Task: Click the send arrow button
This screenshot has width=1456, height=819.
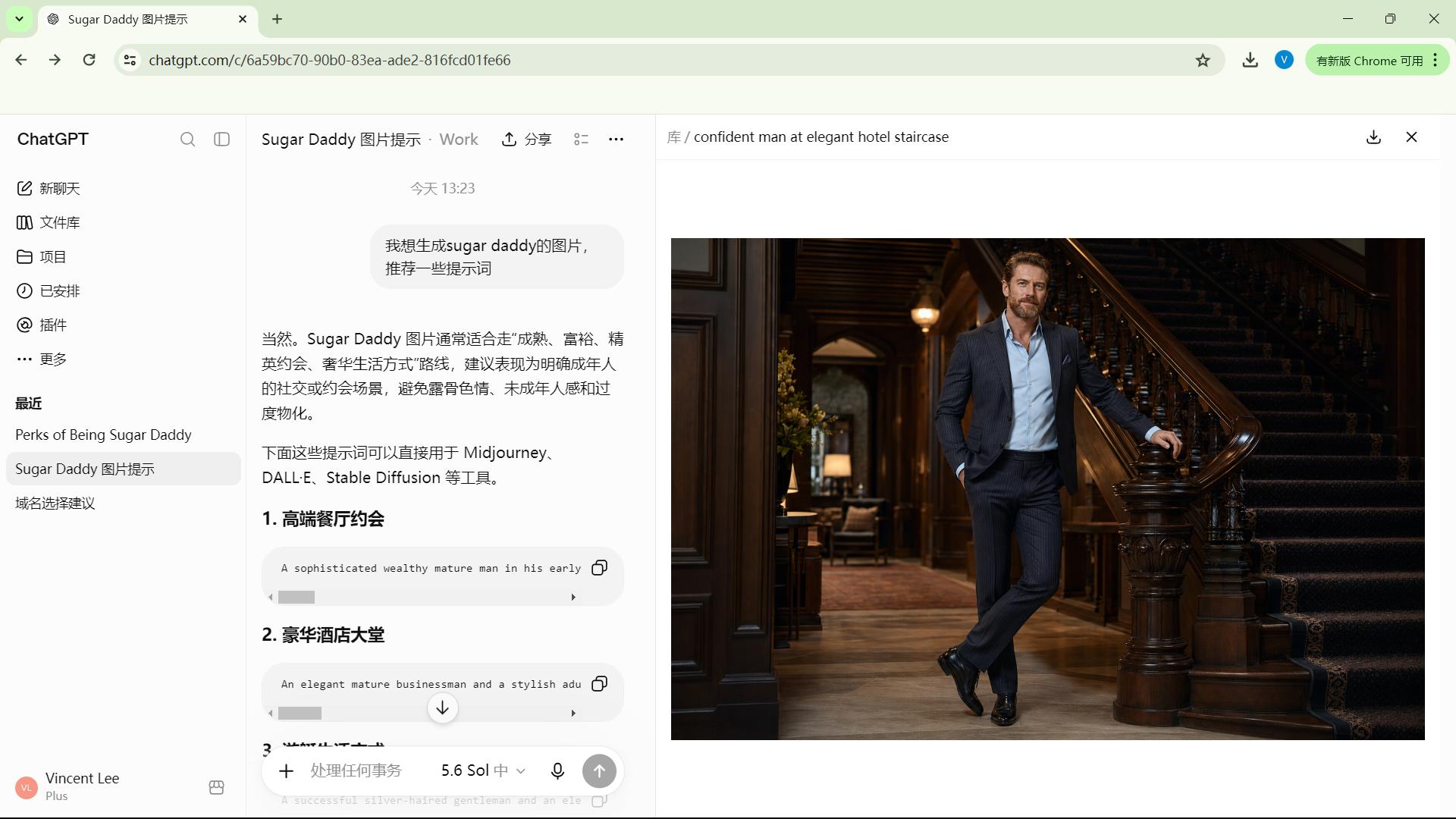Action: point(599,771)
